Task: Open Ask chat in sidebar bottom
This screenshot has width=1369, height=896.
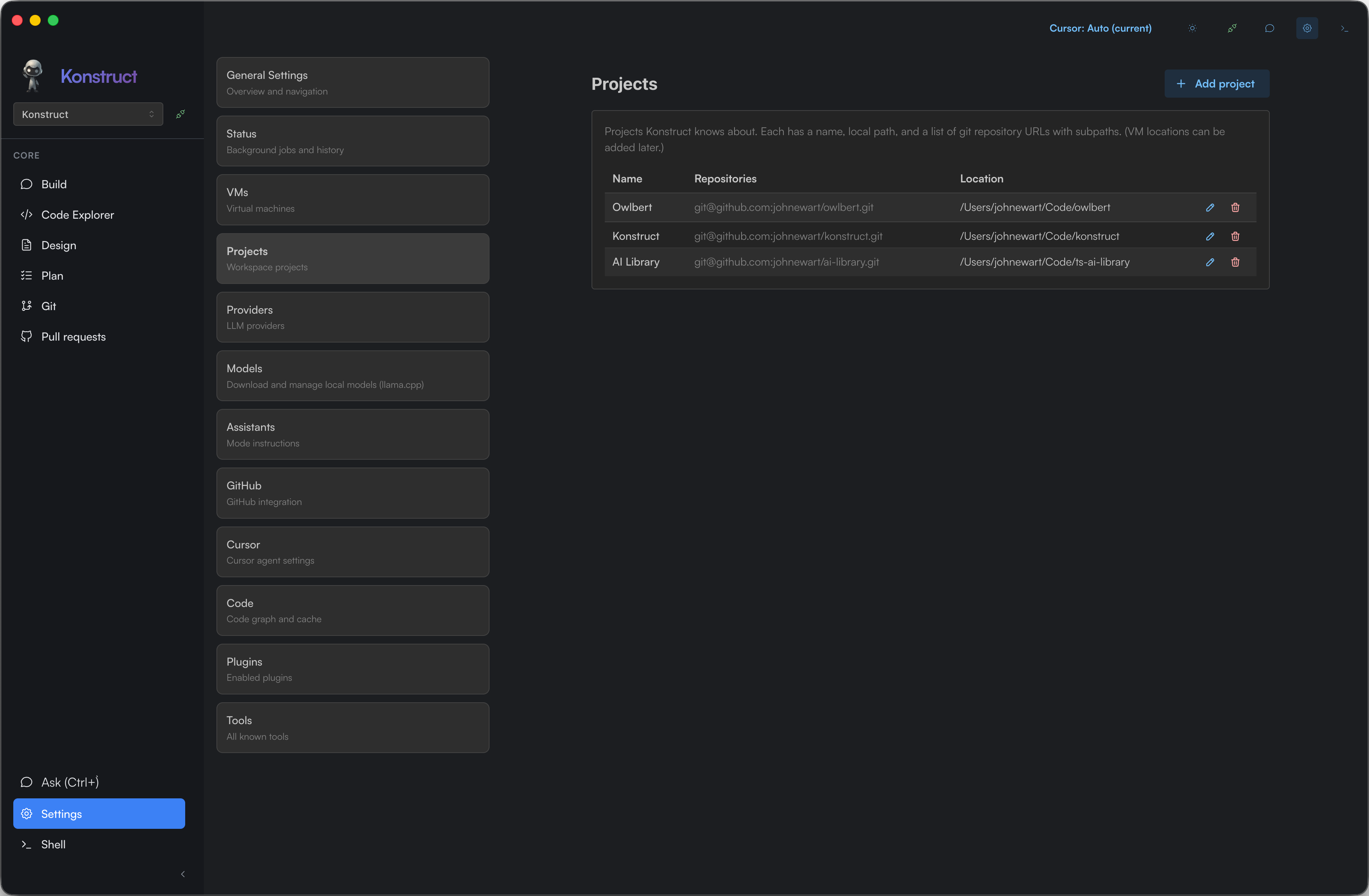Action: (x=70, y=782)
